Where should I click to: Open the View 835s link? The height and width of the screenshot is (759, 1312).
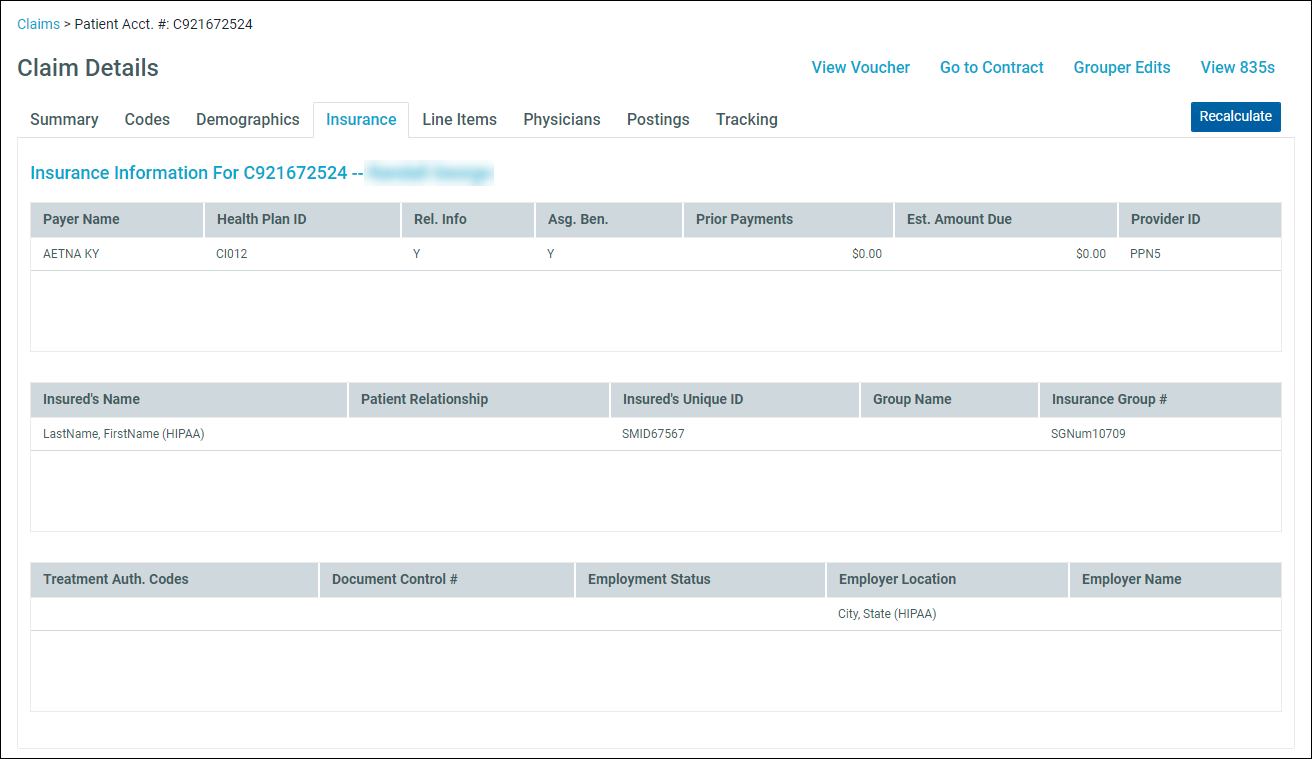1238,68
